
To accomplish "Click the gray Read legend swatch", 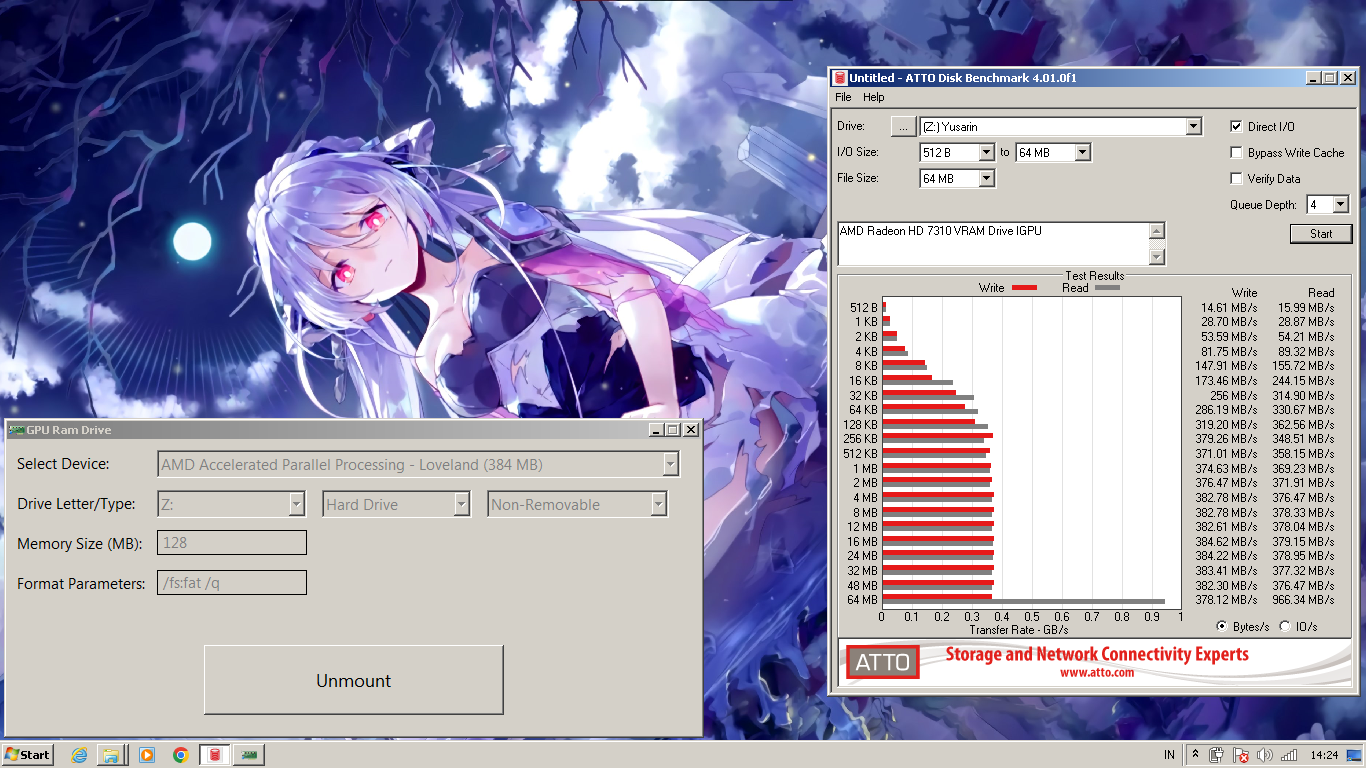I will coord(1107,288).
